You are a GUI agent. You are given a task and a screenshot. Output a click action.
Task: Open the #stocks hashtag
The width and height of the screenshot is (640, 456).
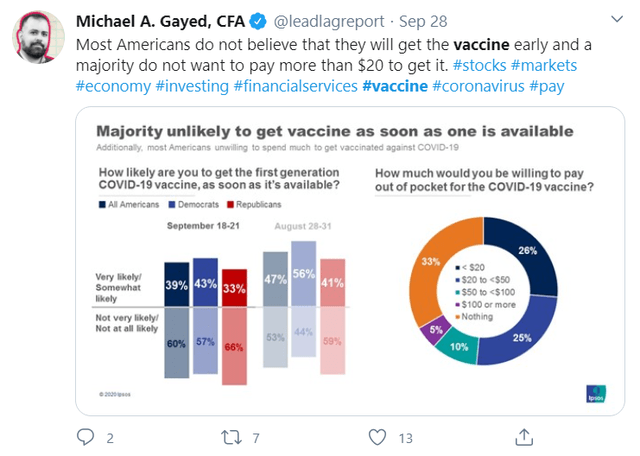coord(480,65)
